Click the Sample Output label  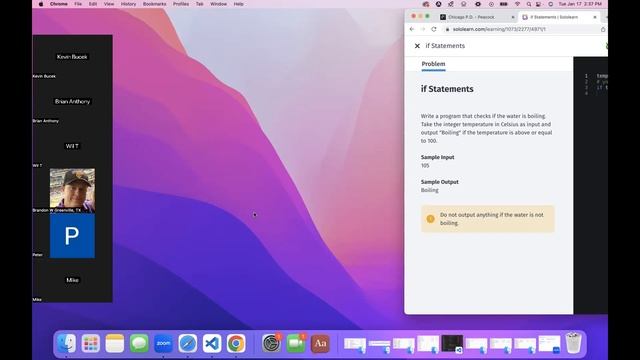(440, 182)
